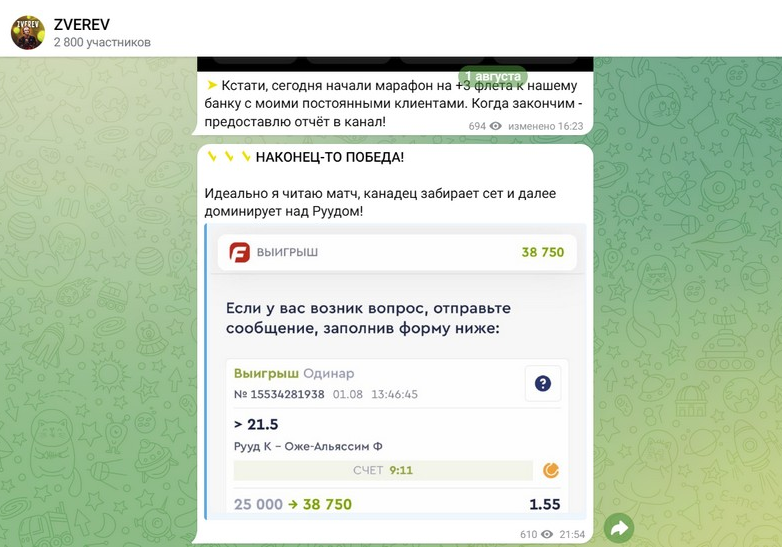Click the share arrow button beside the message
The image size is (782, 548).
click(619, 528)
